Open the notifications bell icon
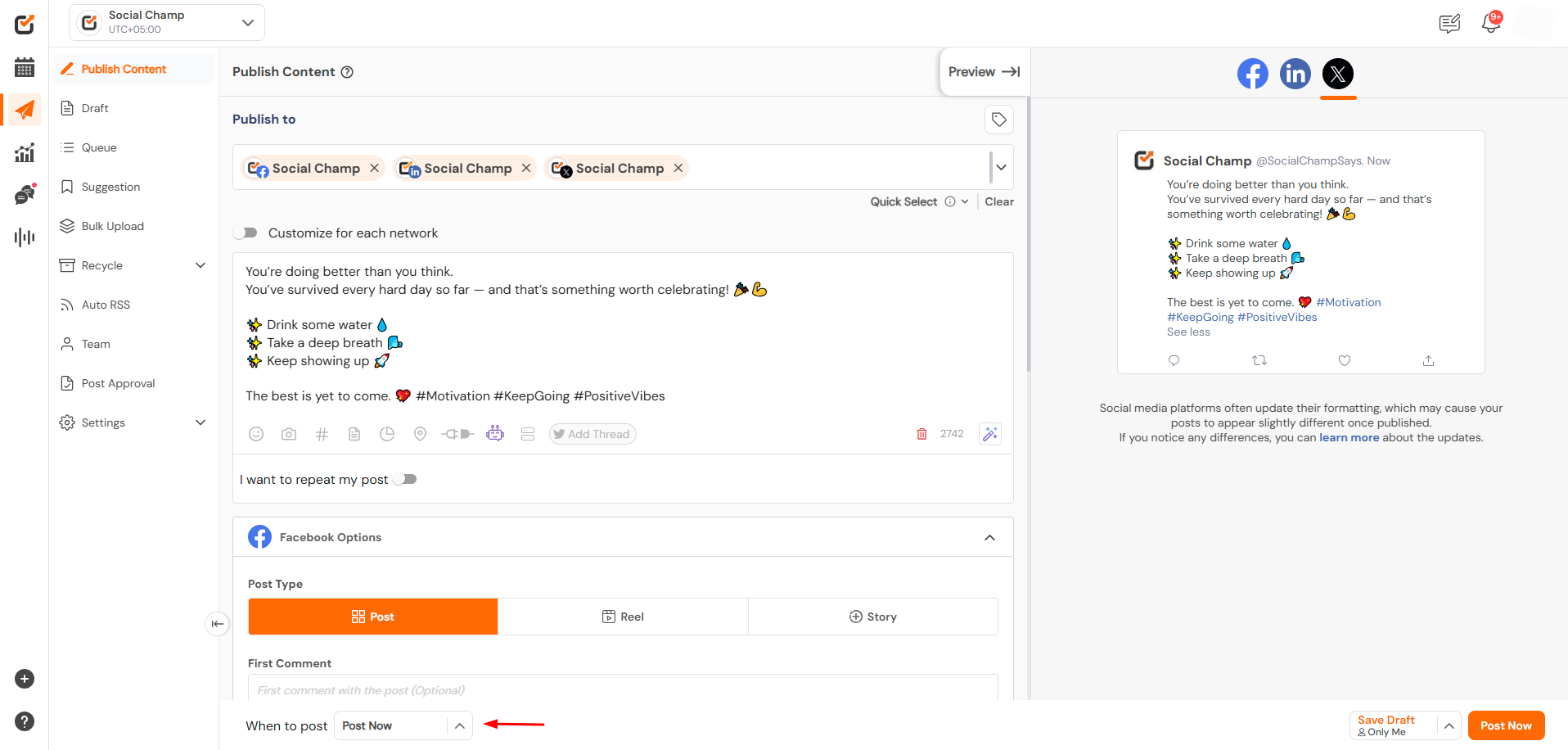Image resolution: width=1568 pixels, height=750 pixels. pos(1491,23)
